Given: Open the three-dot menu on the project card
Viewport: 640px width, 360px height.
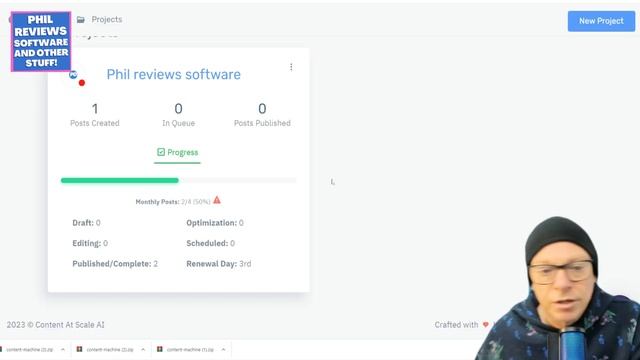Looking at the screenshot, I should pyautogui.click(x=291, y=67).
